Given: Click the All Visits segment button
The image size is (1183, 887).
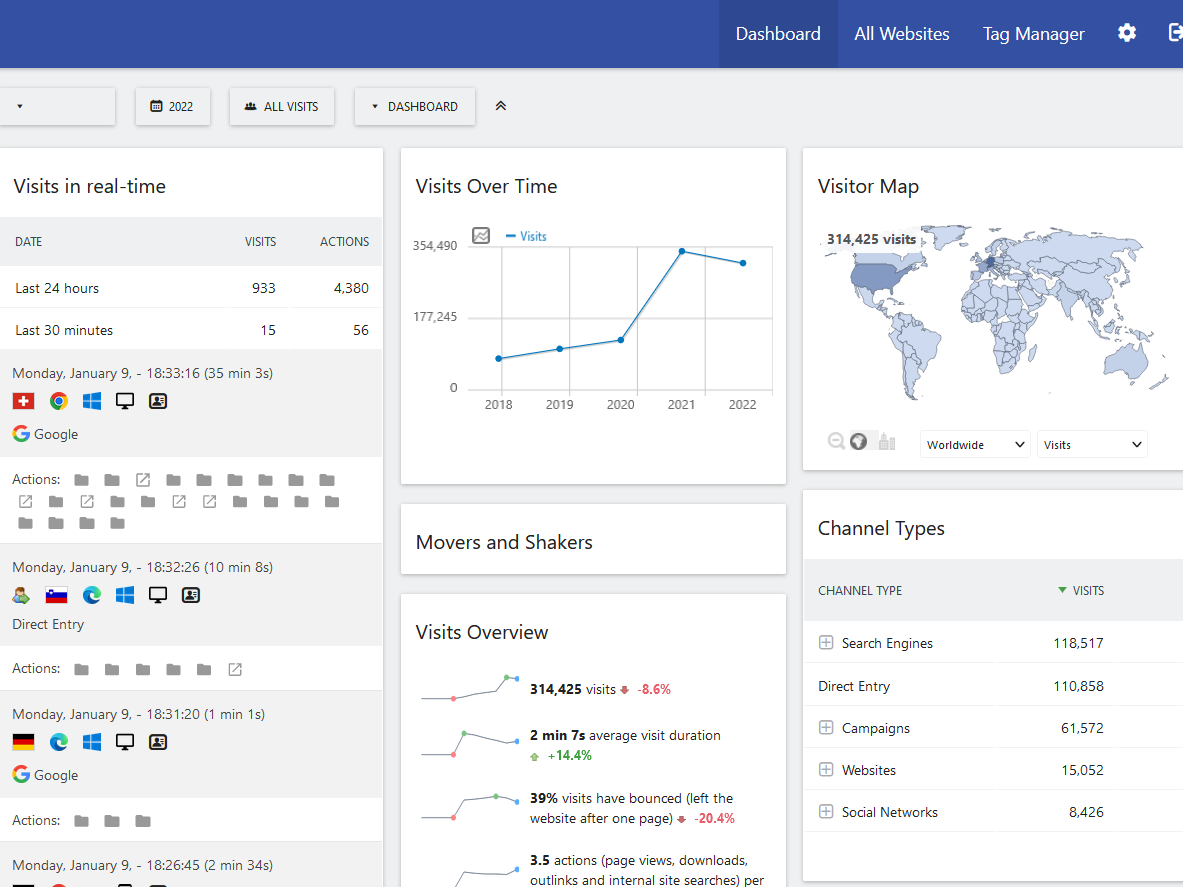Looking at the screenshot, I should coord(281,106).
